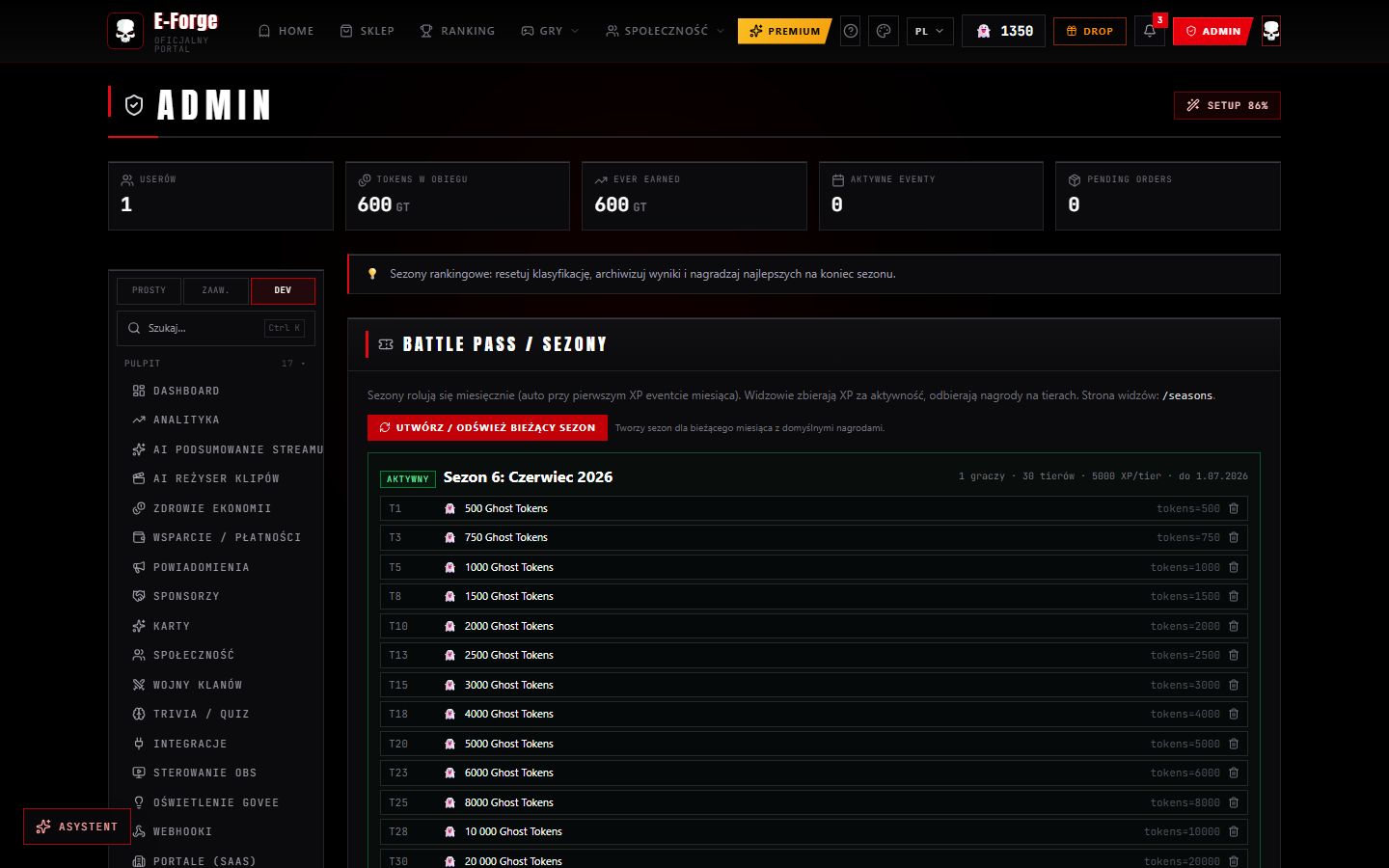The height and width of the screenshot is (868, 1389).
Task: Delete the 1500 Ghost Tokens reward
Action: pos(1234,596)
